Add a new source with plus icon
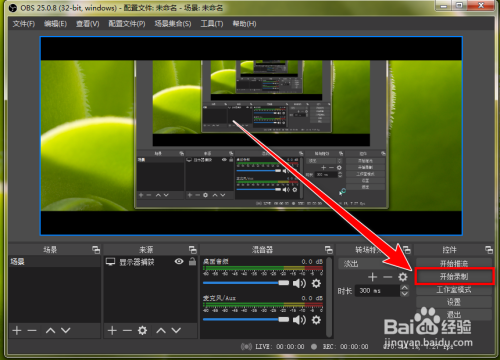The width and height of the screenshot is (500, 360). 112,331
